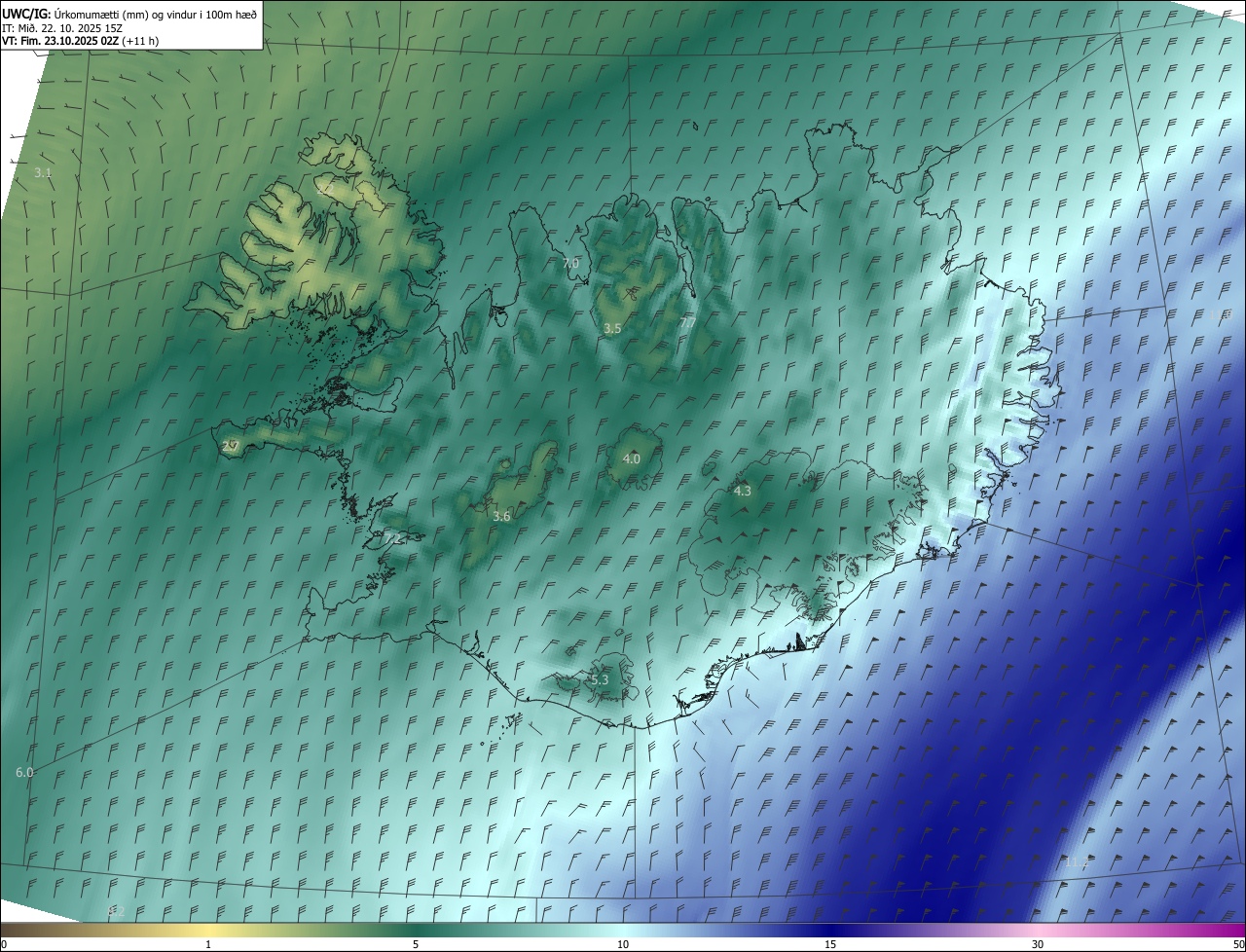Screen dimensions: 1246x952
Task: Click the map value label "7.7"
Action: click(x=688, y=322)
